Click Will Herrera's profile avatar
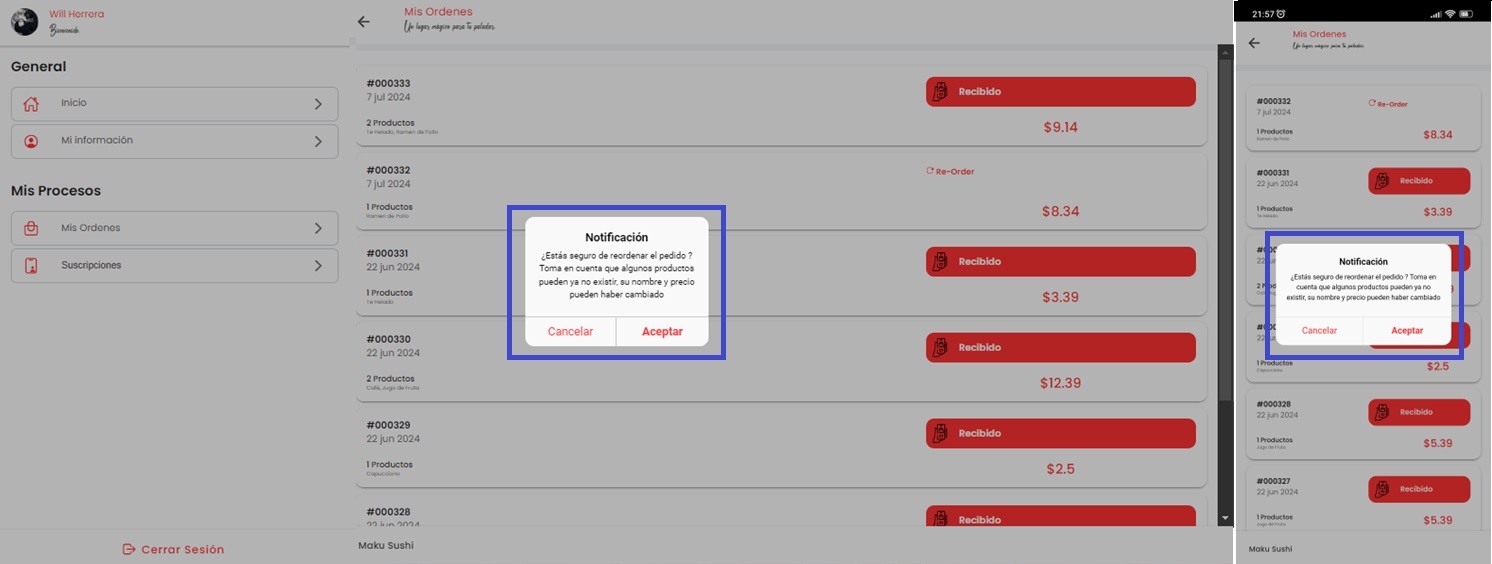Image resolution: width=1492 pixels, height=564 pixels. (x=24, y=22)
